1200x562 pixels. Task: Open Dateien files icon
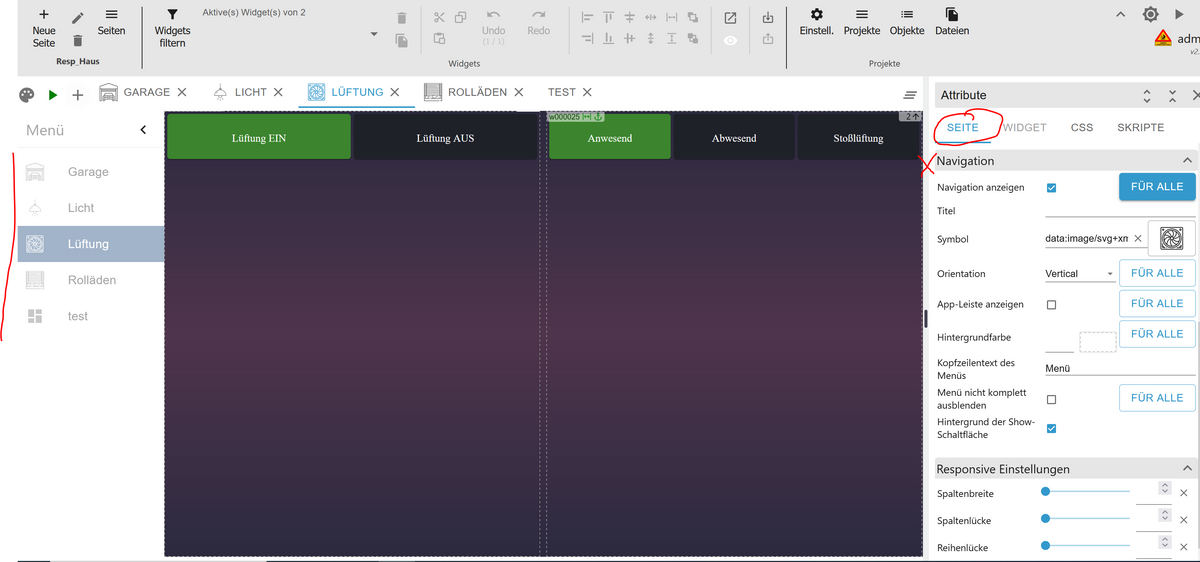coord(952,15)
